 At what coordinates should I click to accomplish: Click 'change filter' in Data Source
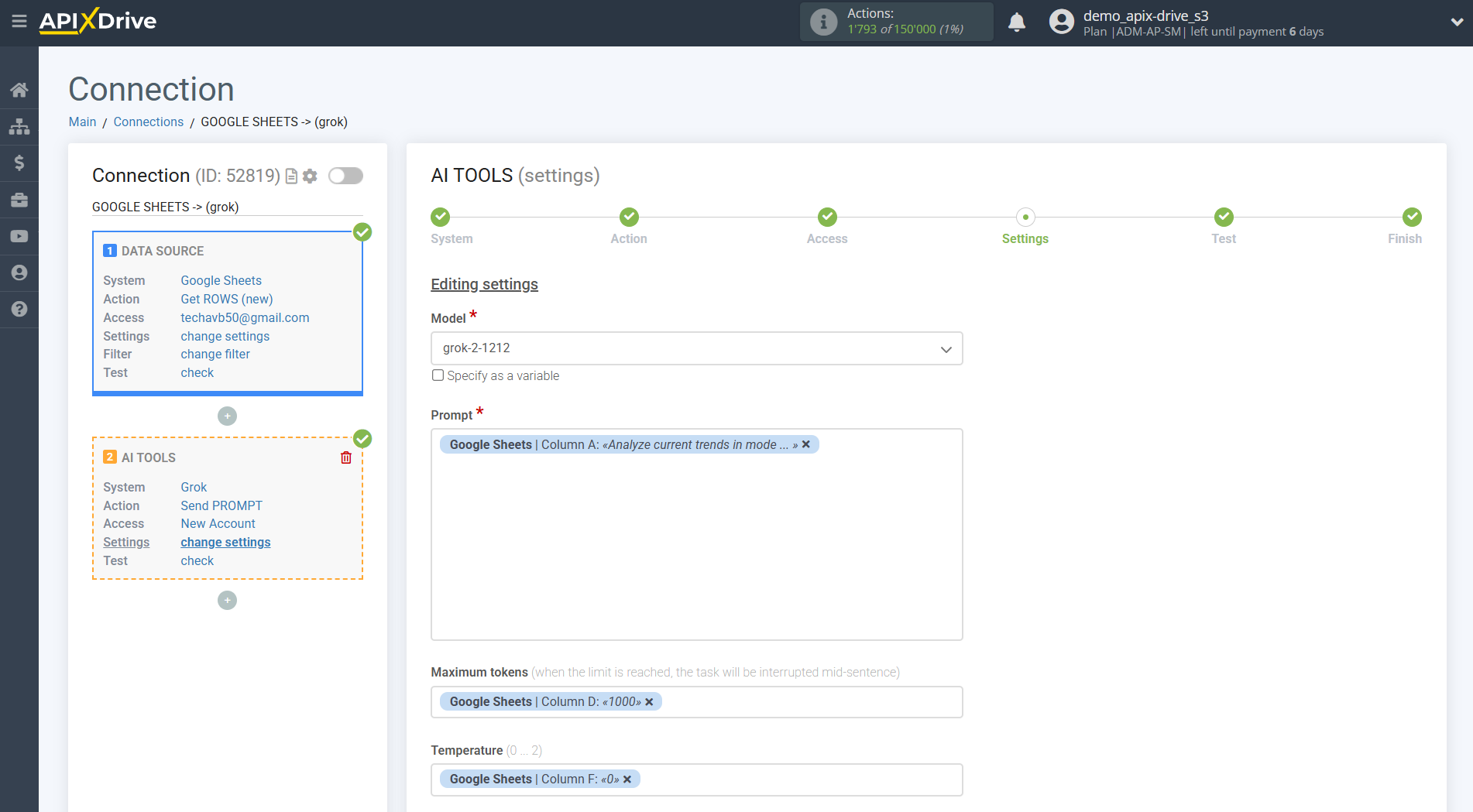pos(215,354)
